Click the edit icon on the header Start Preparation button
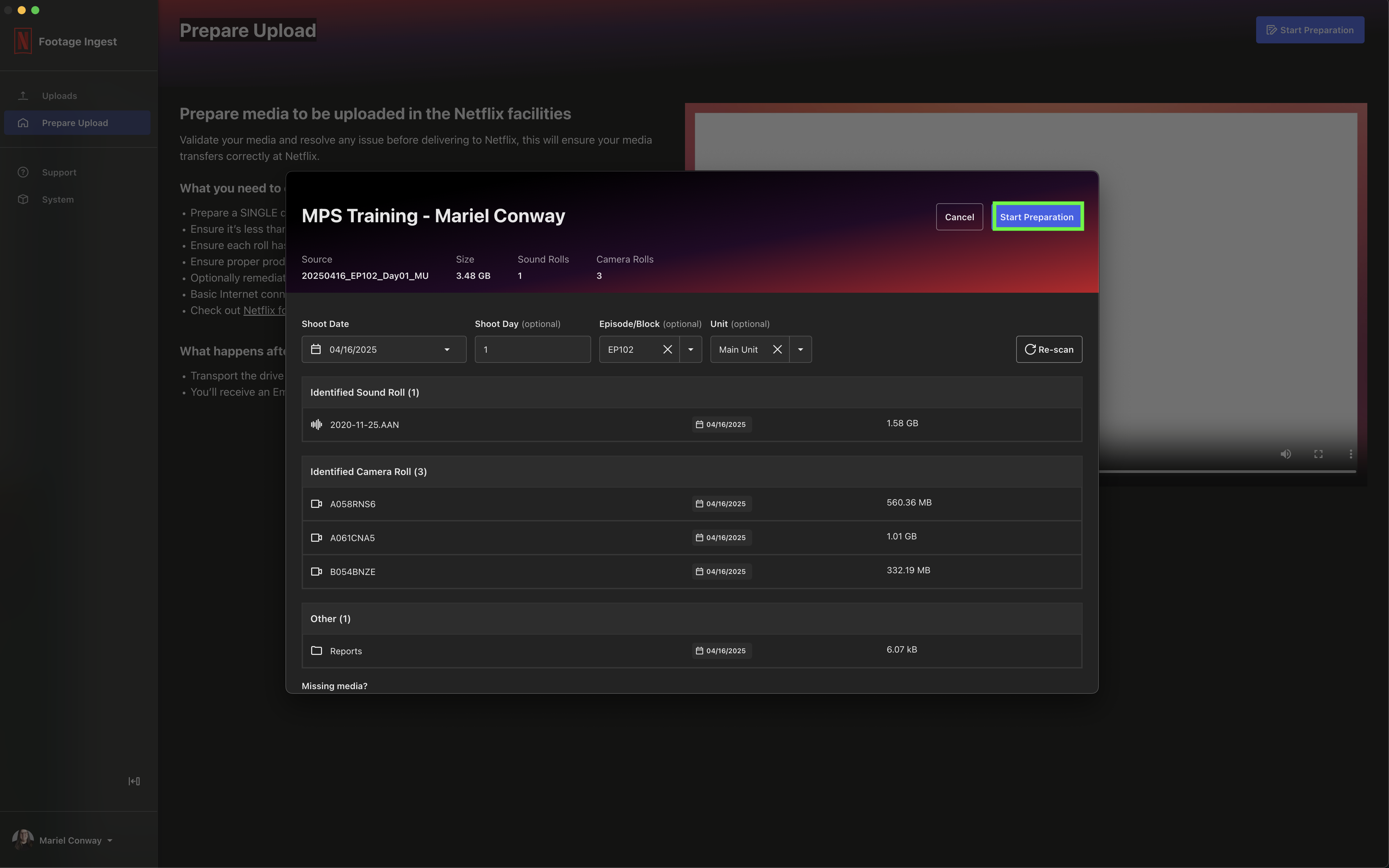1389x868 pixels. coord(1271,30)
